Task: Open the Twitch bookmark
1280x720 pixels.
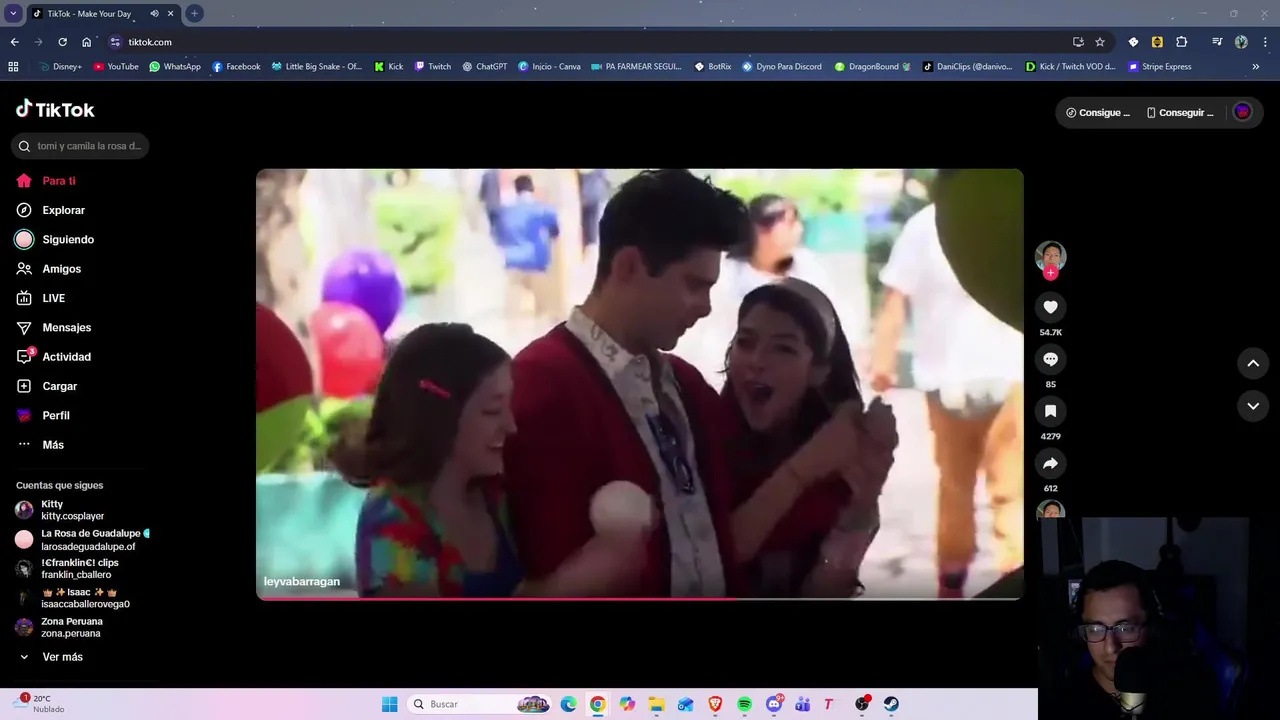Action: pos(432,67)
